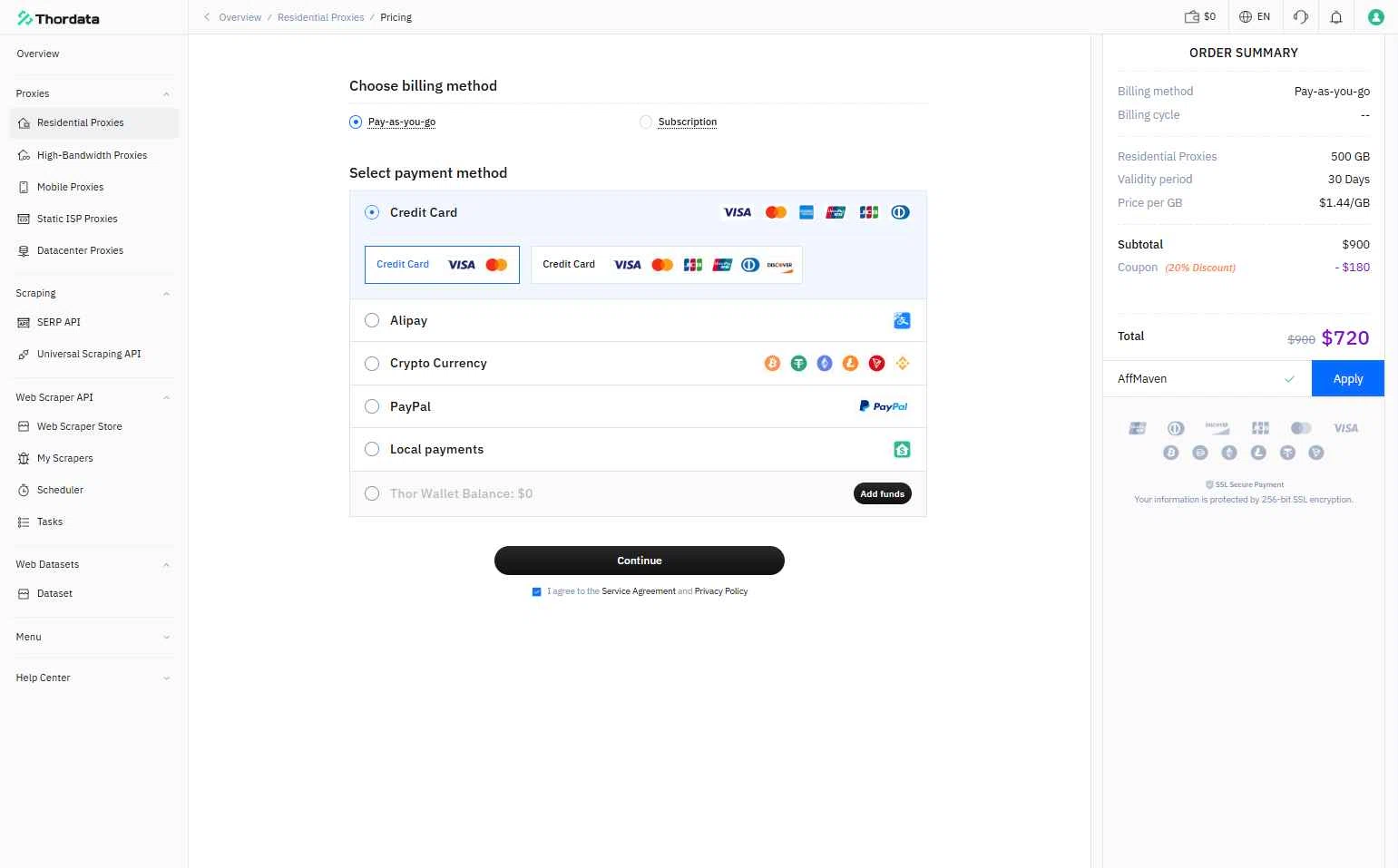
Task: Click the Binance icon in Crypto Currency row
Action: pos(903,364)
